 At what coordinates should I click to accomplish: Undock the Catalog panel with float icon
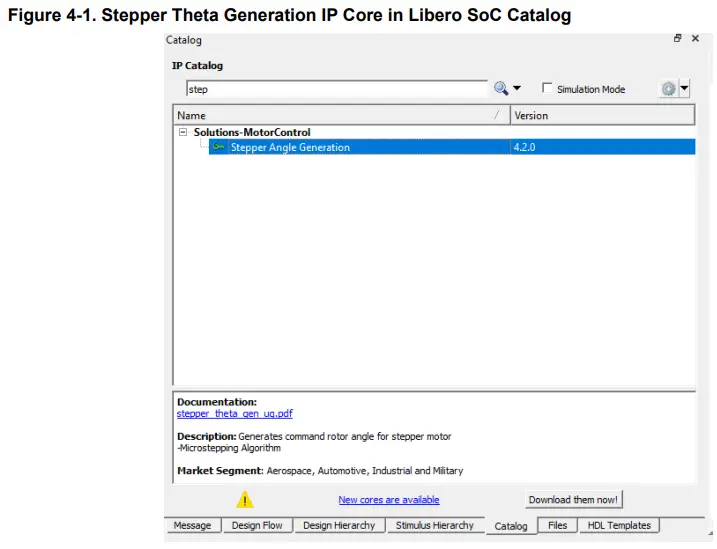point(678,38)
